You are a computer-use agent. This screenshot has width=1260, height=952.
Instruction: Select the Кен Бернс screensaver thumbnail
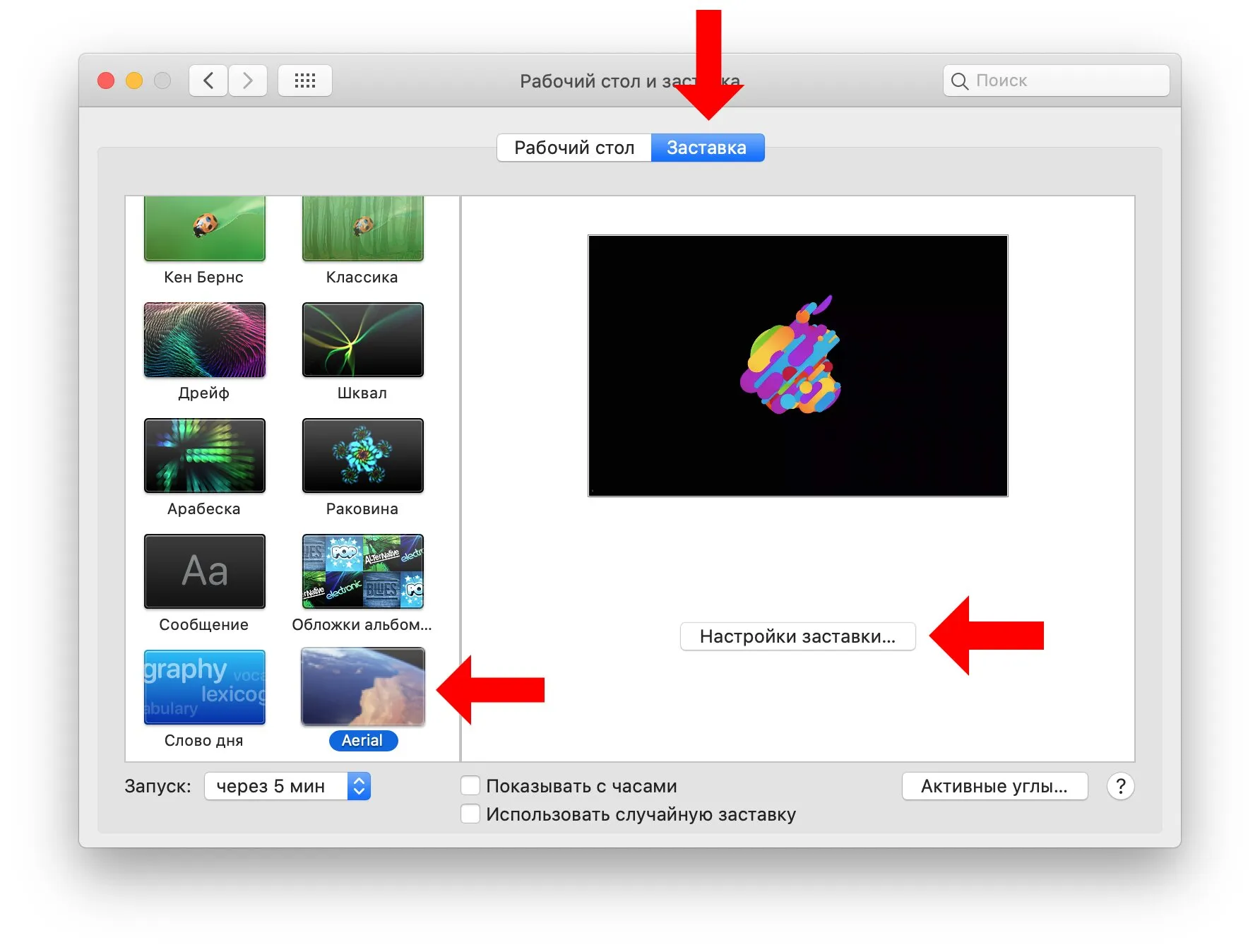205,228
